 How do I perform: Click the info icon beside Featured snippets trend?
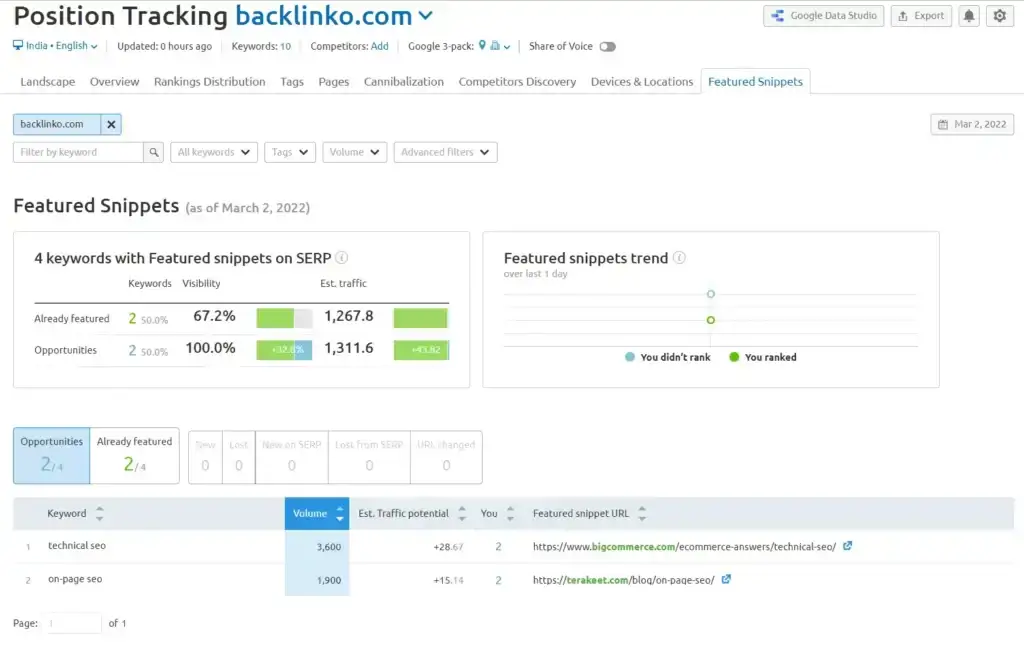pos(681,257)
